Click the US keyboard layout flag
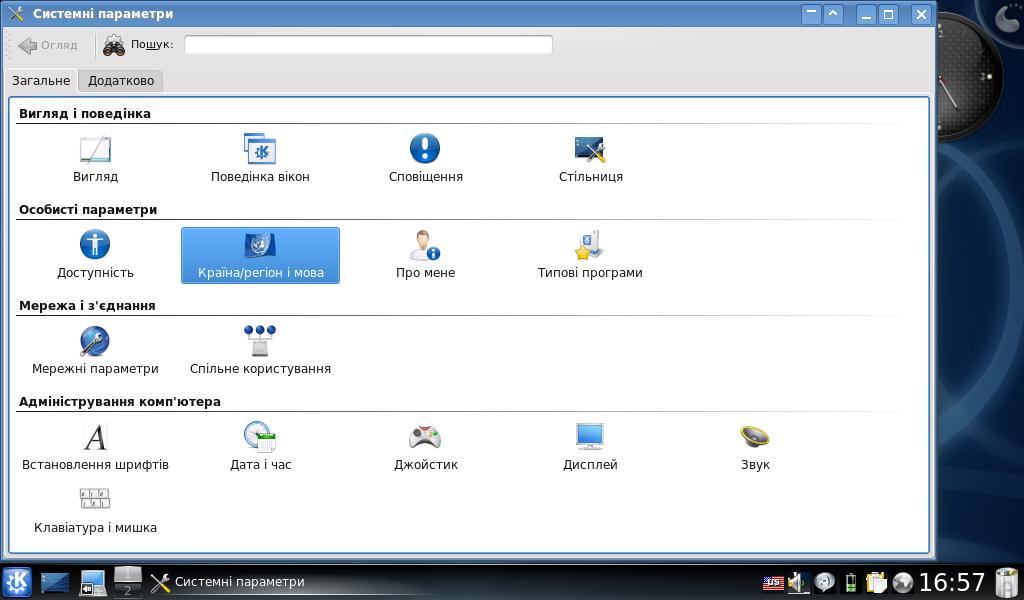This screenshot has width=1024, height=600. [773, 582]
